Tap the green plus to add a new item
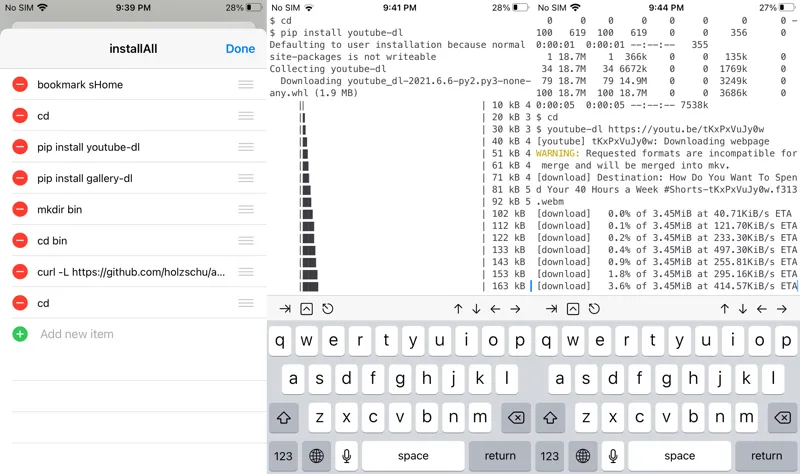Image resolution: width=800 pixels, height=474 pixels. click(x=20, y=334)
